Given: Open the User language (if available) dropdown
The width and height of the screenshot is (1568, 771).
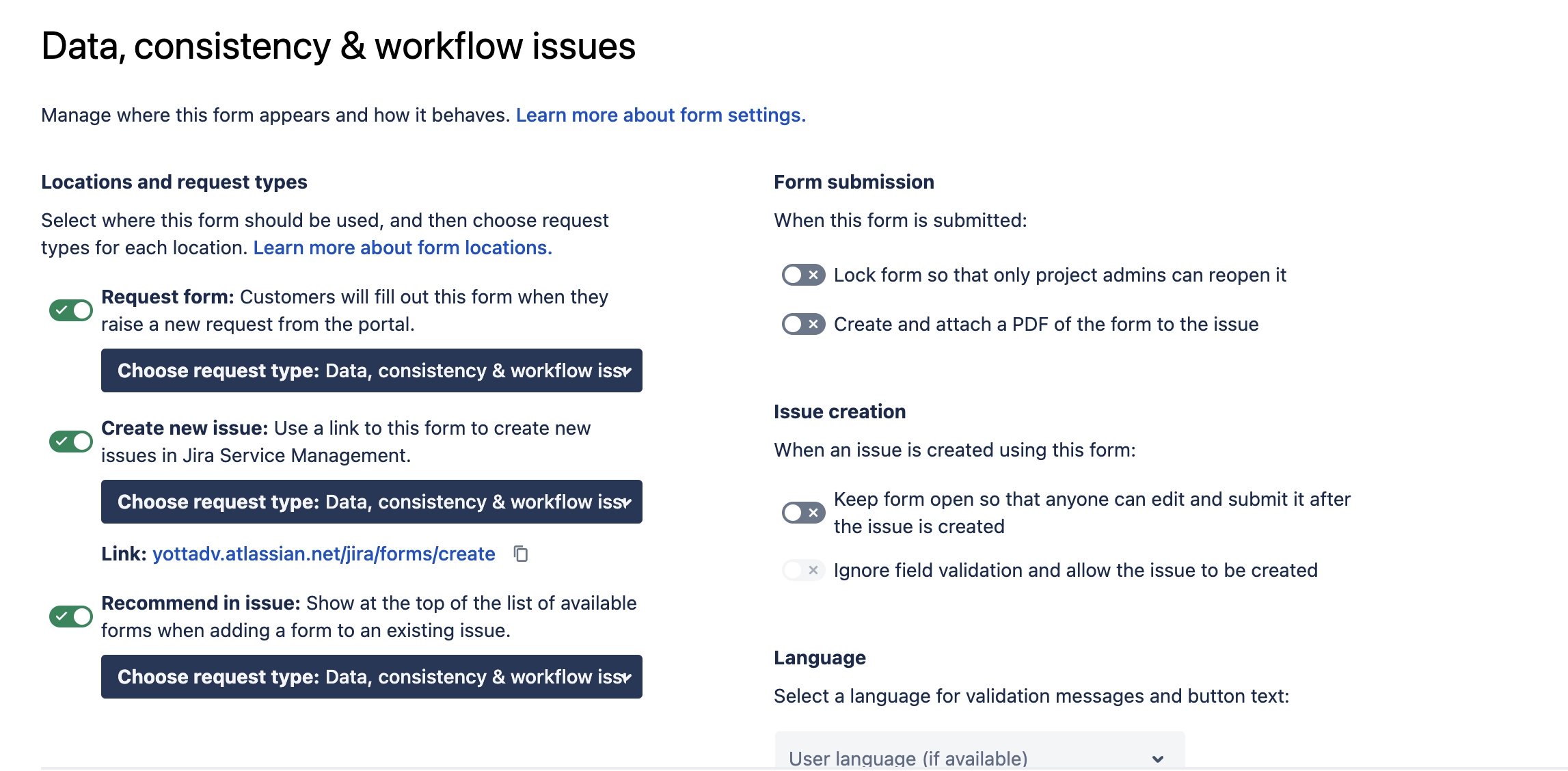Looking at the screenshot, I should click(x=977, y=757).
